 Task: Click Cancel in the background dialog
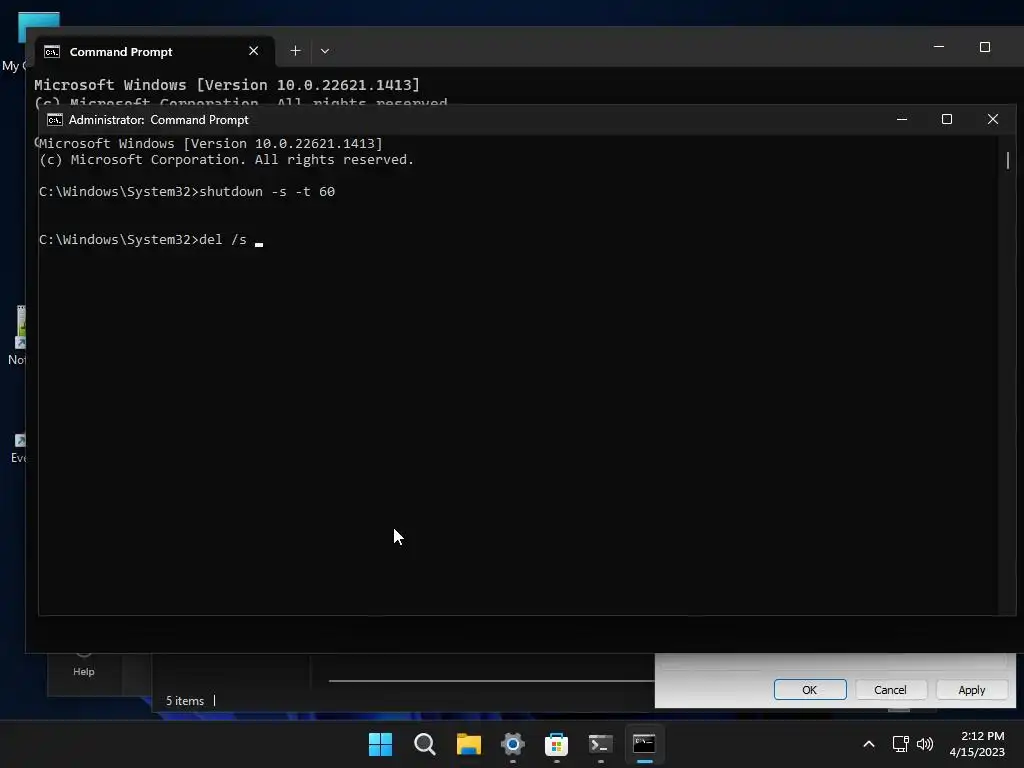pos(890,690)
